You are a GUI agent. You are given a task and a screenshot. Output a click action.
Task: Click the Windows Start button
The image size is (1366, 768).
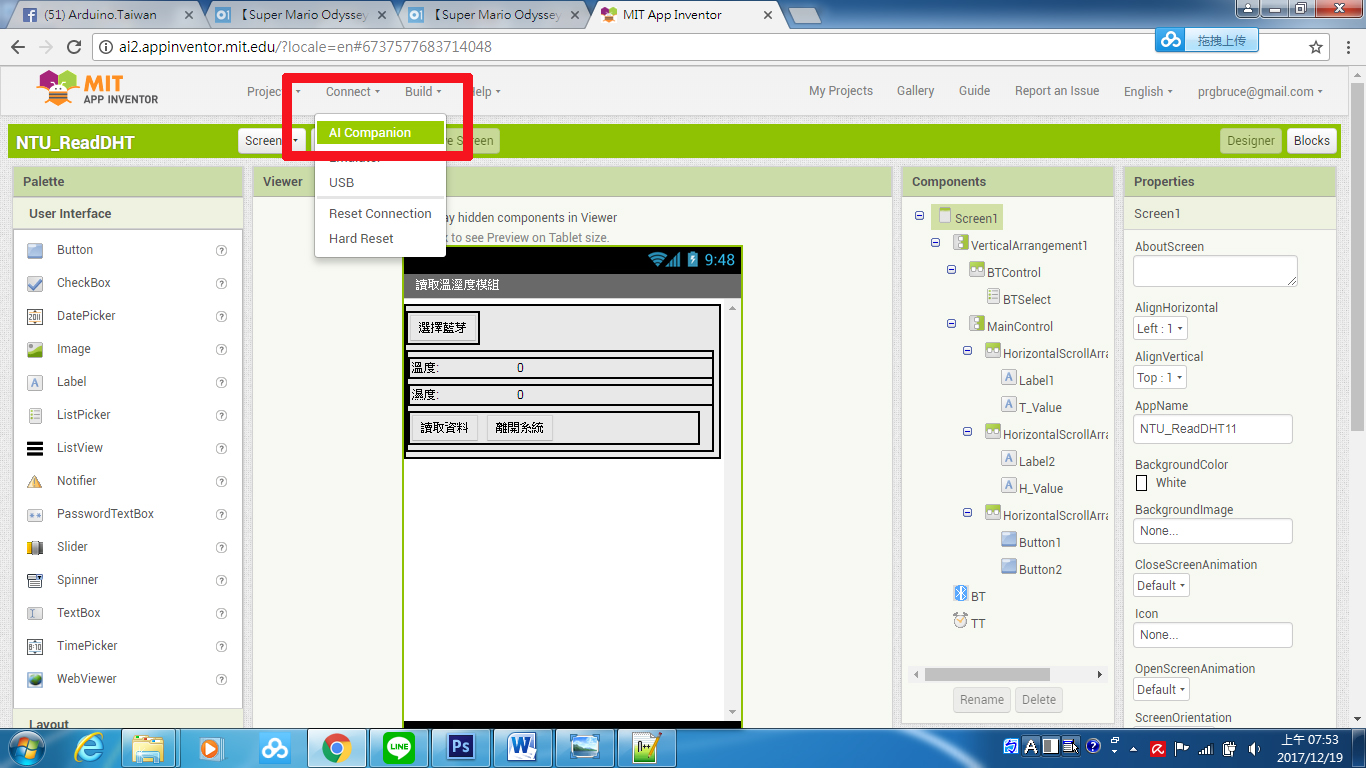point(26,748)
